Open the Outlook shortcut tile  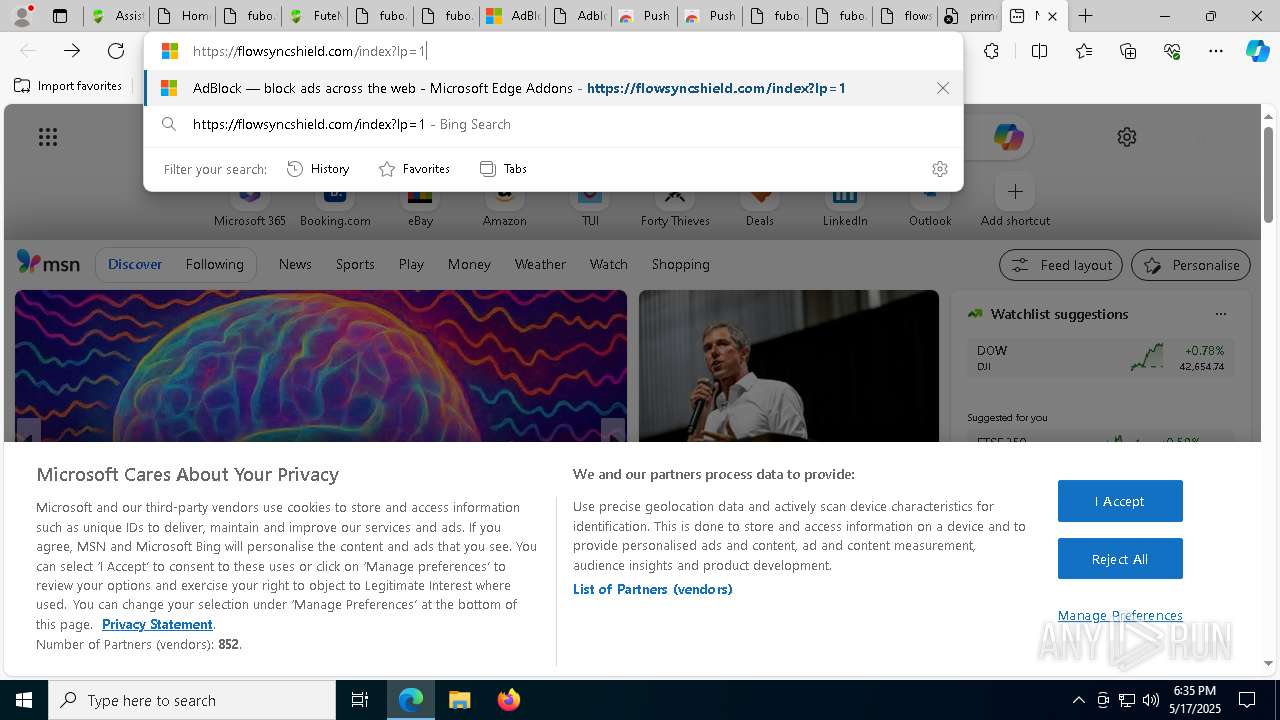tap(930, 206)
